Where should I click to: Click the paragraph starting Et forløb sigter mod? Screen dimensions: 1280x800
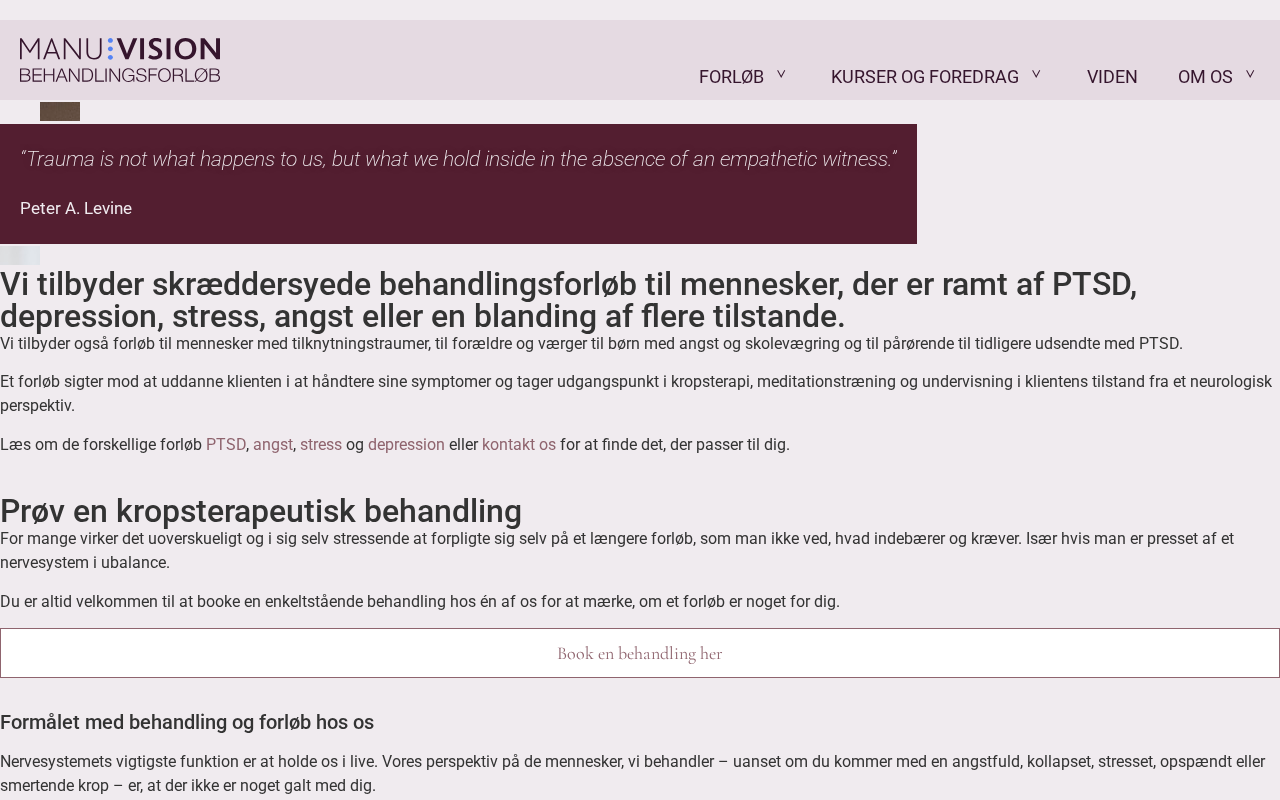636,394
